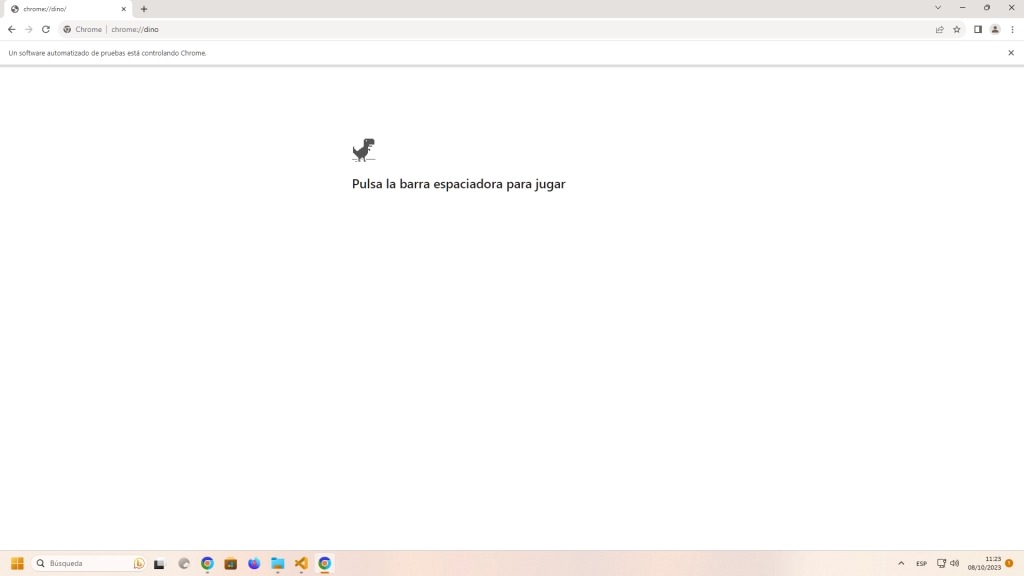Open Chrome three-dot menu
1024x576 pixels.
[x=1012, y=29]
